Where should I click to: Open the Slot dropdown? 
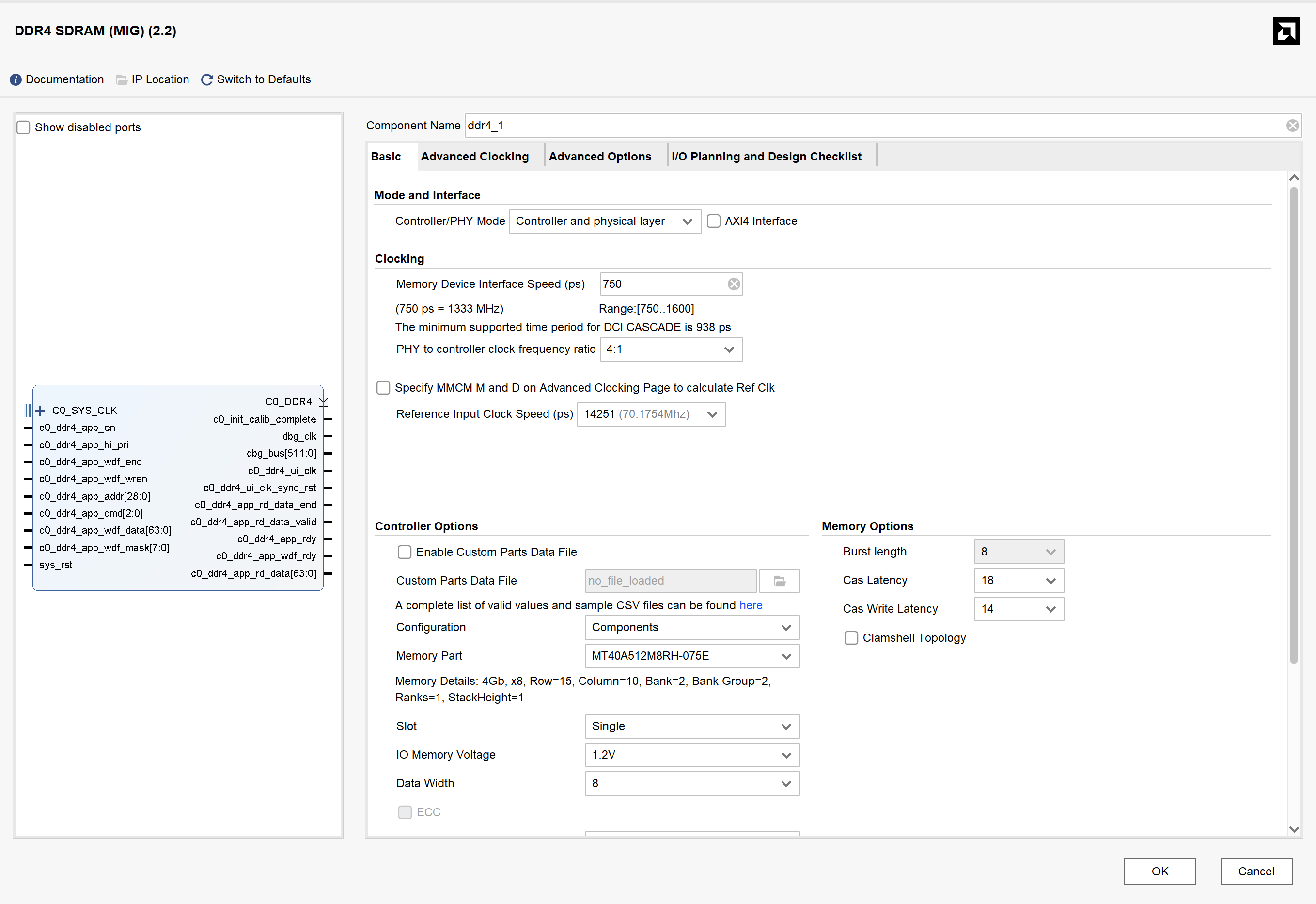coord(692,726)
